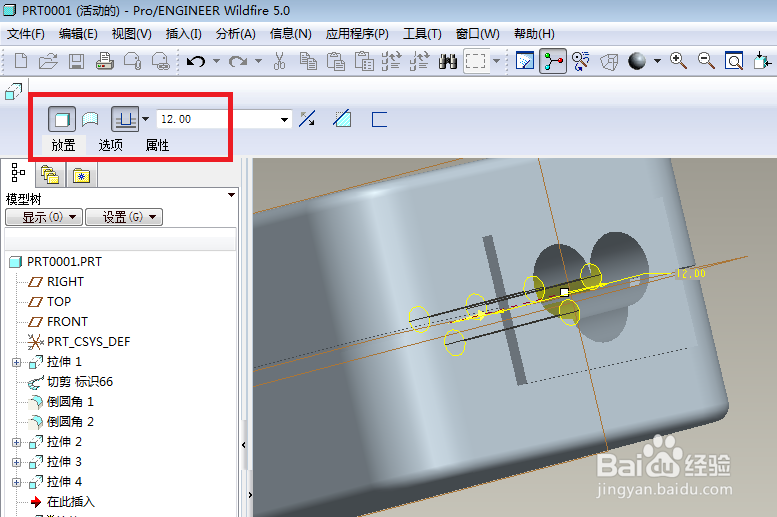This screenshot has width=777, height=517.
Task: Click the Cut scissors icon
Action: pyautogui.click(x=279, y=61)
